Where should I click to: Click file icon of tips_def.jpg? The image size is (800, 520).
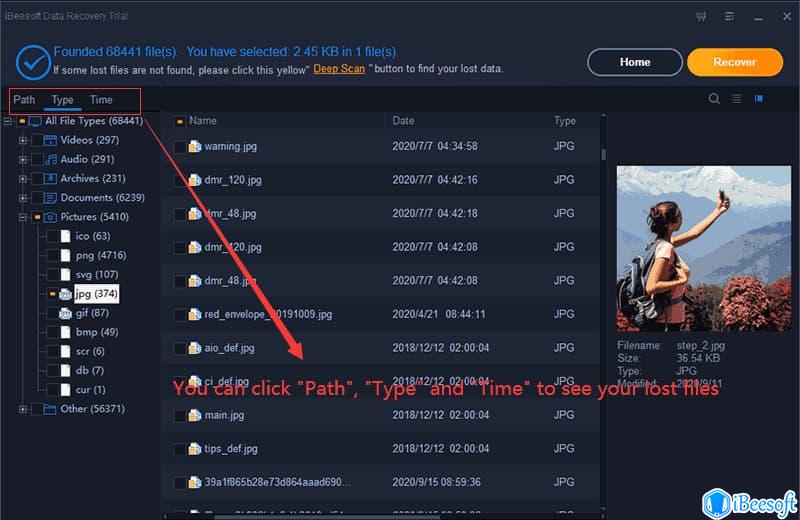pyautogui.click(x=194, y=450)
